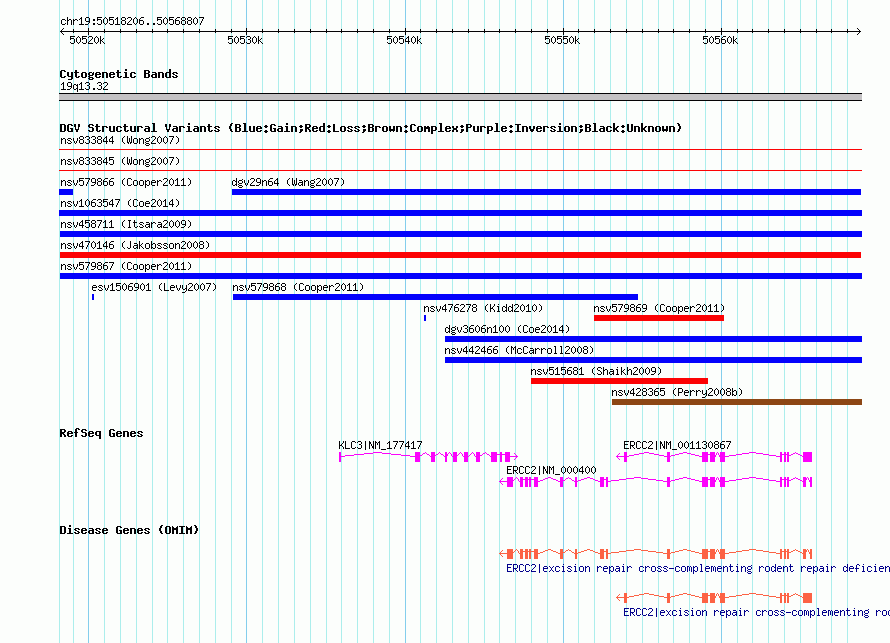Screen dimensions: 890x643
Task: Click the ruler's right arrowhead
Action: (x=858, y=31)
